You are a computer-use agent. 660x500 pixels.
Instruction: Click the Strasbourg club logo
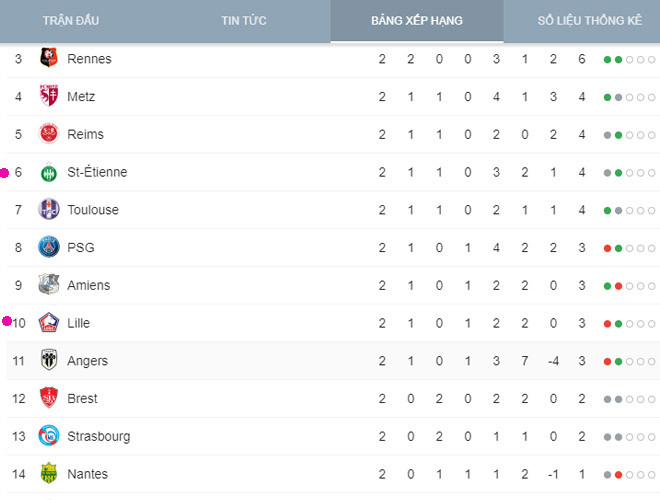48,436
